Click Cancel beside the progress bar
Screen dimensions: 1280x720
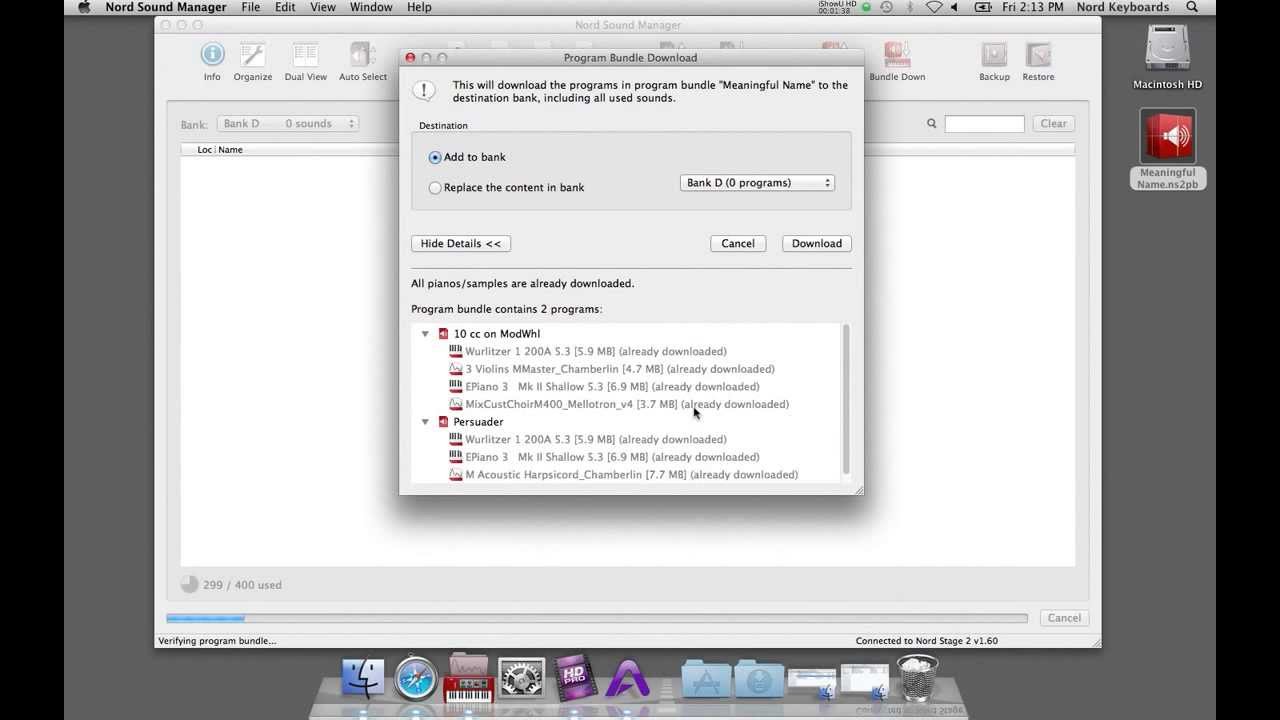(1064, 618)
